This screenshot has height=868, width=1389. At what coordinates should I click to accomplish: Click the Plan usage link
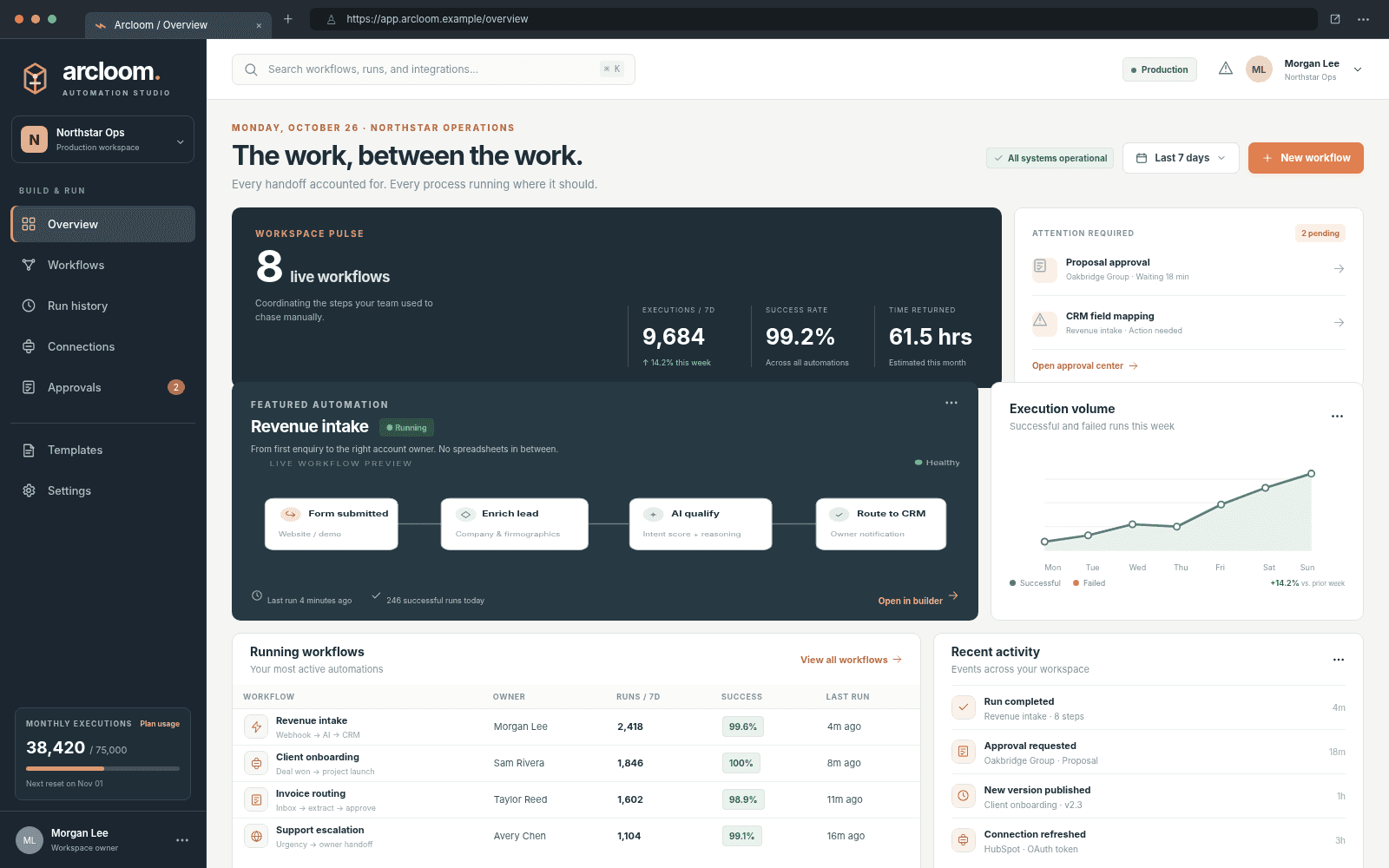pos(160,724)
